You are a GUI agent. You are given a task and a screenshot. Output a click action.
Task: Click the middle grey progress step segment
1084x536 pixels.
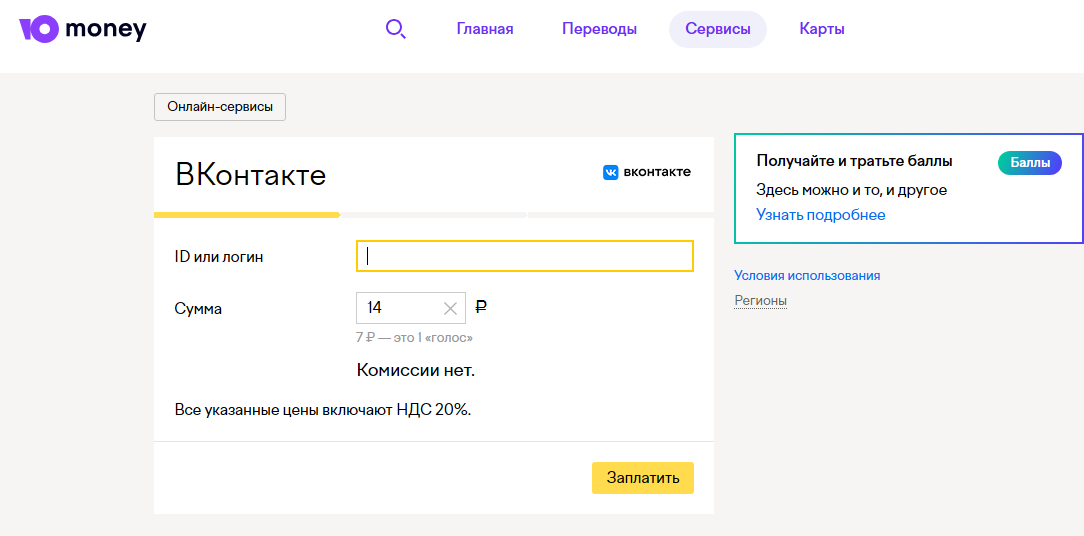pyautogui.click(x=433, y=214)
